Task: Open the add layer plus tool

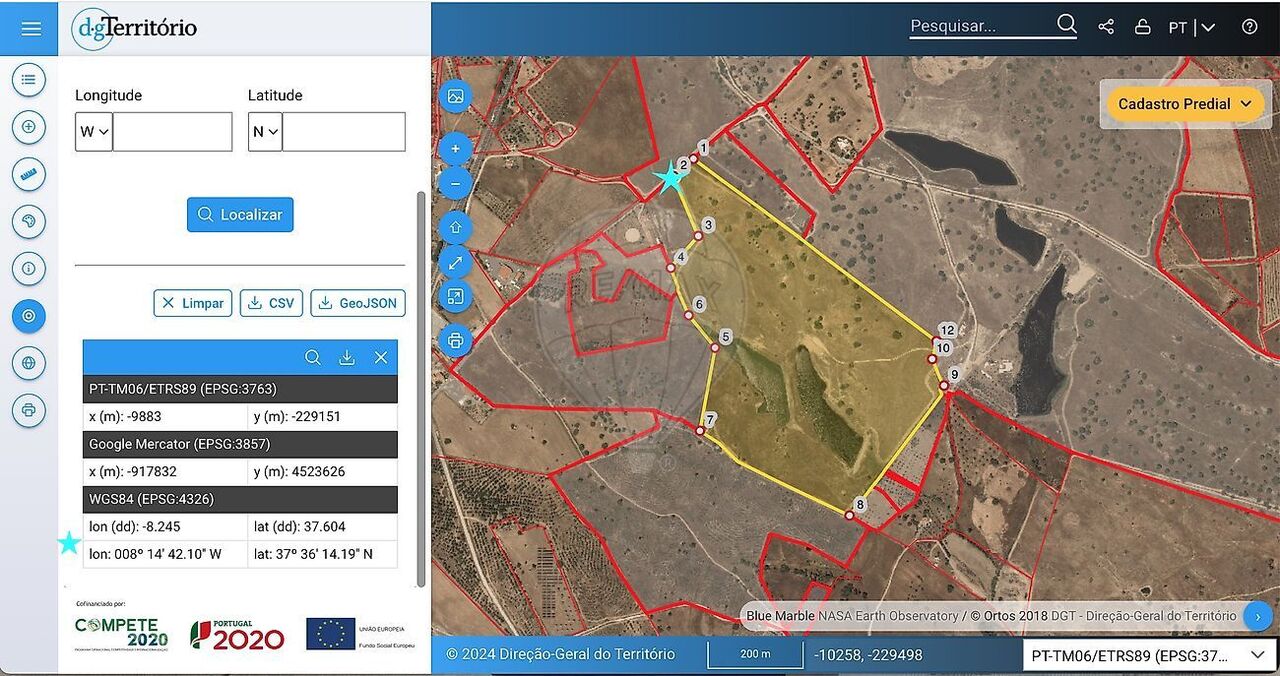Action: (x=29, y=127)
